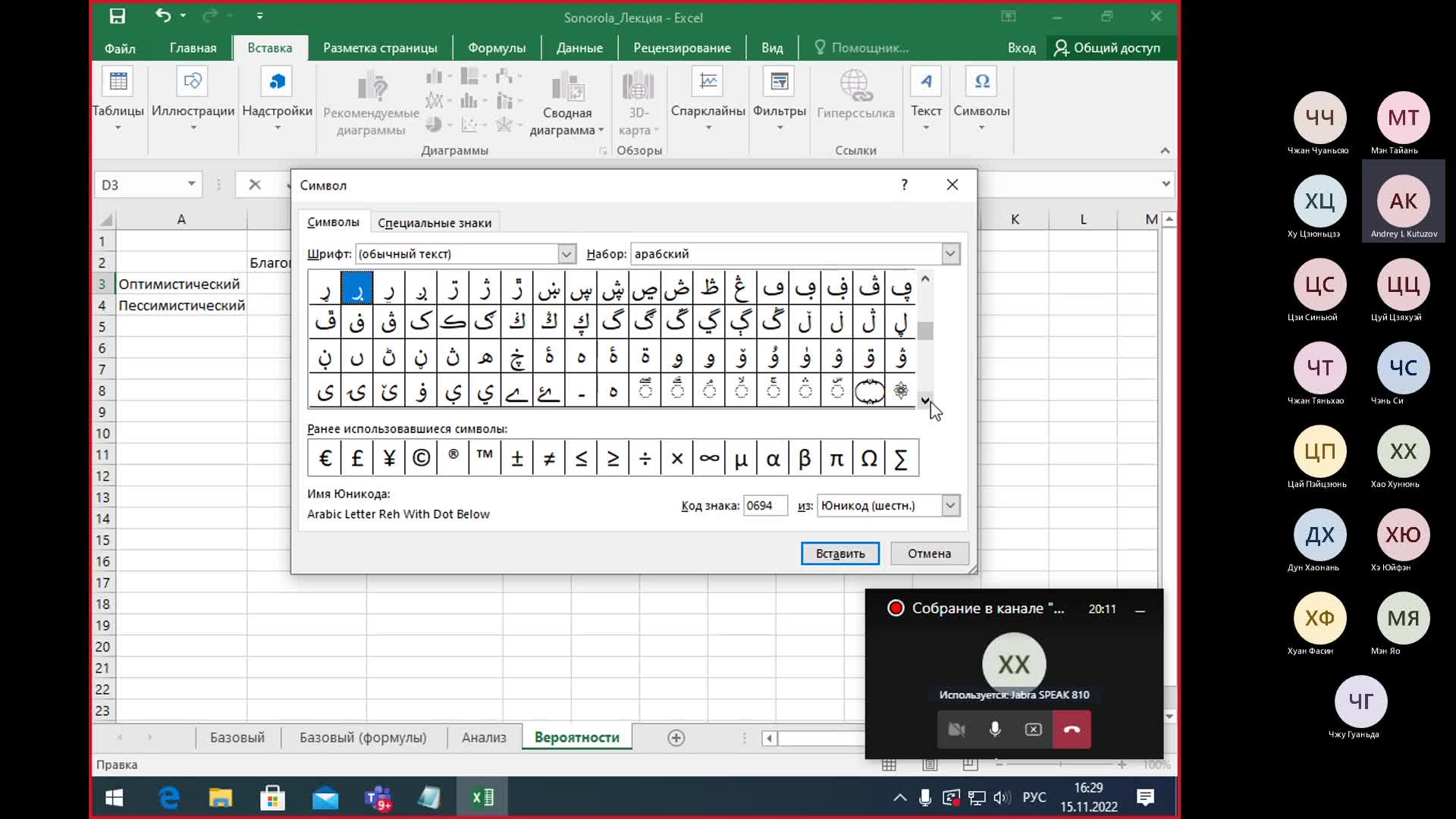1456x819 pixels.
Task: Open the Symbols (Символы) ribbon group
Action: tap(981, 99)
